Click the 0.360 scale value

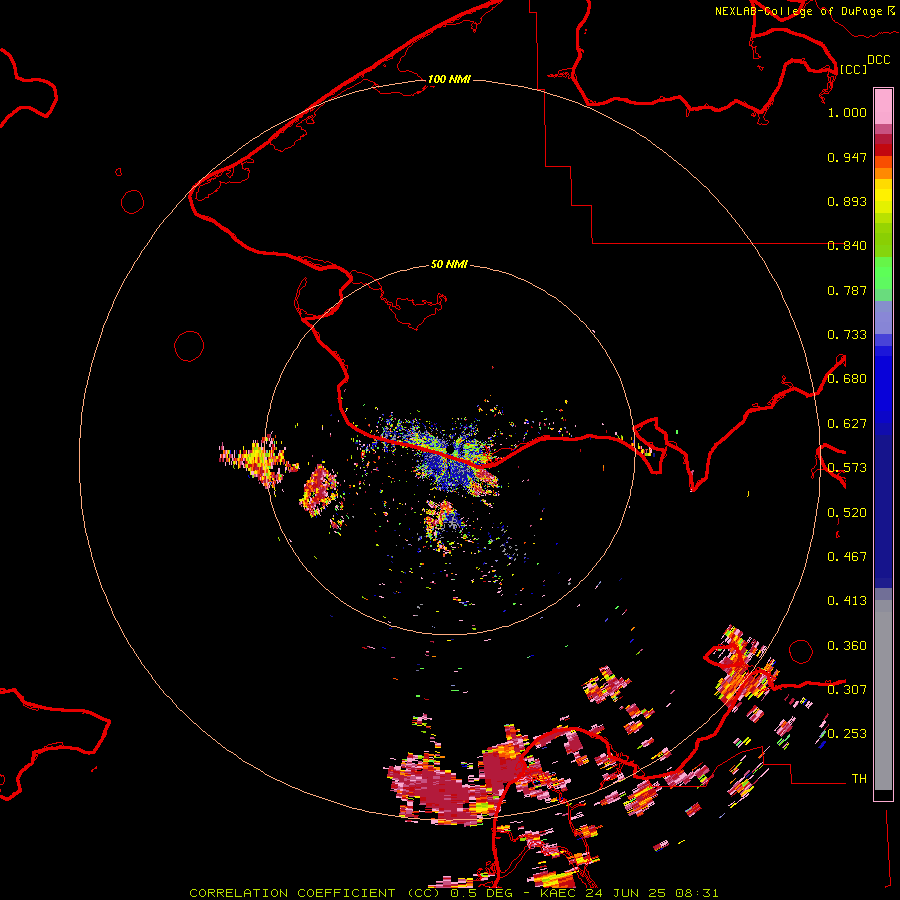click(x=847, y=646)
